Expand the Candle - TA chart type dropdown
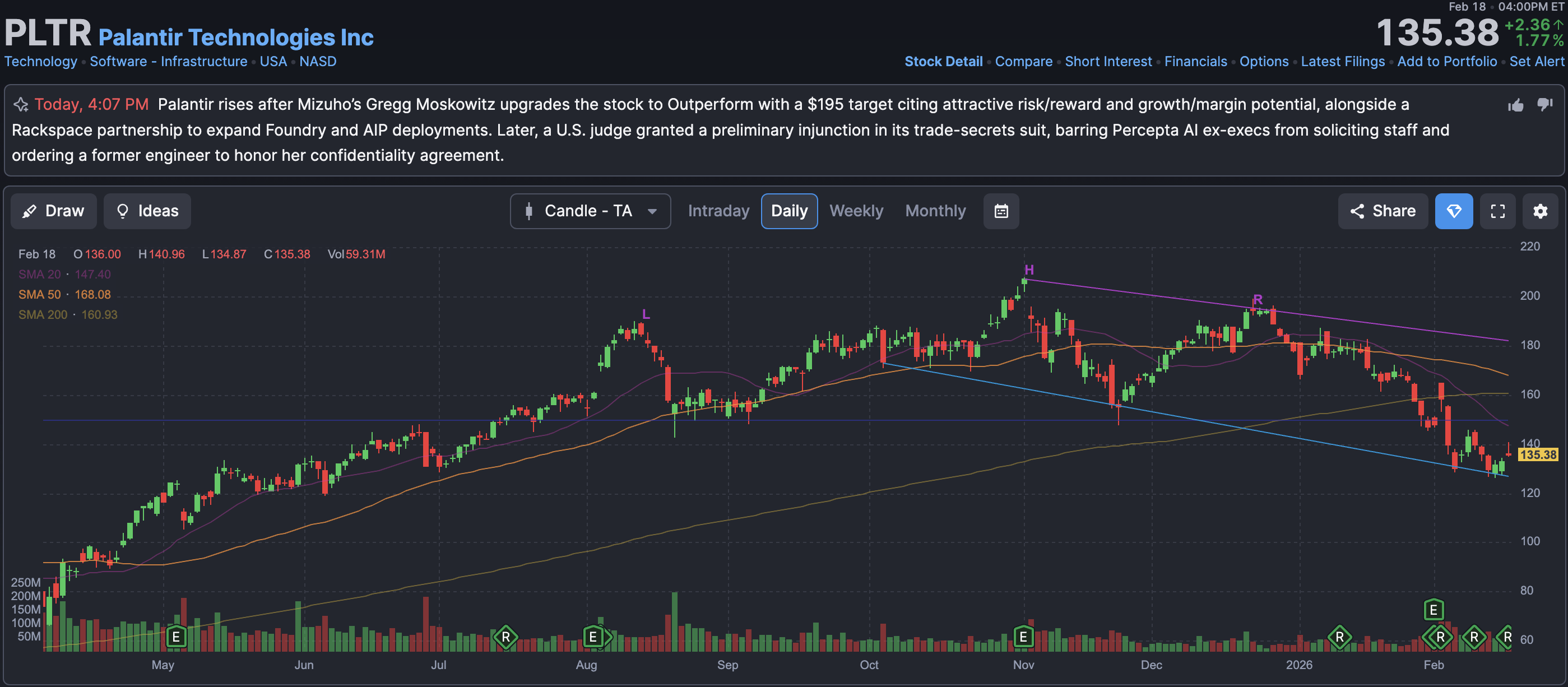 (587, 211)
